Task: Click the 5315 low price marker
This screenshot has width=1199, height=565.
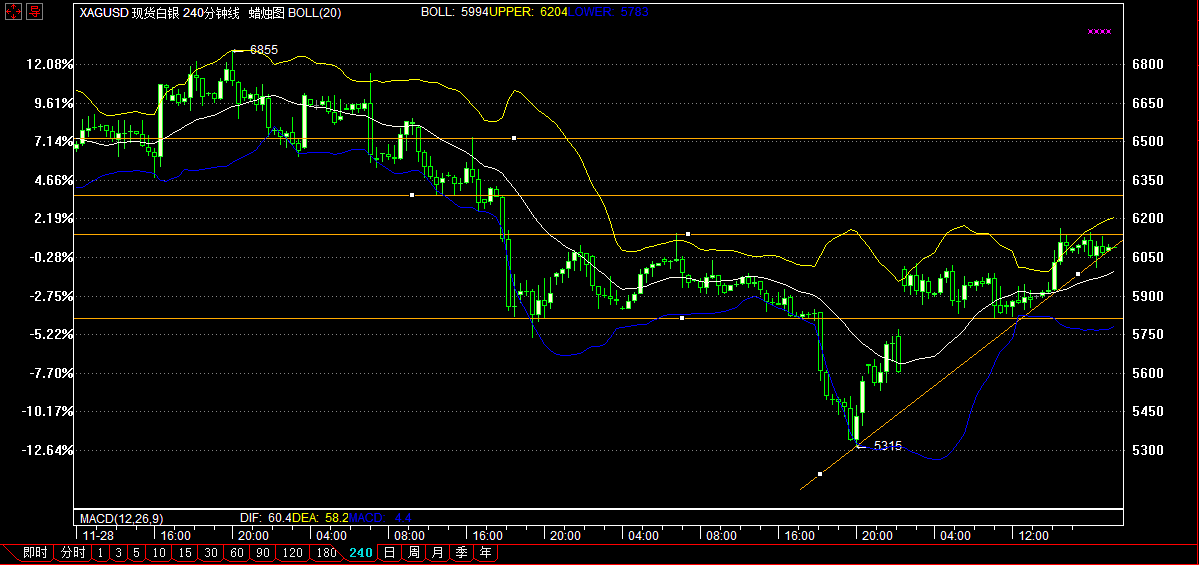Action: [x=887, y=446]
